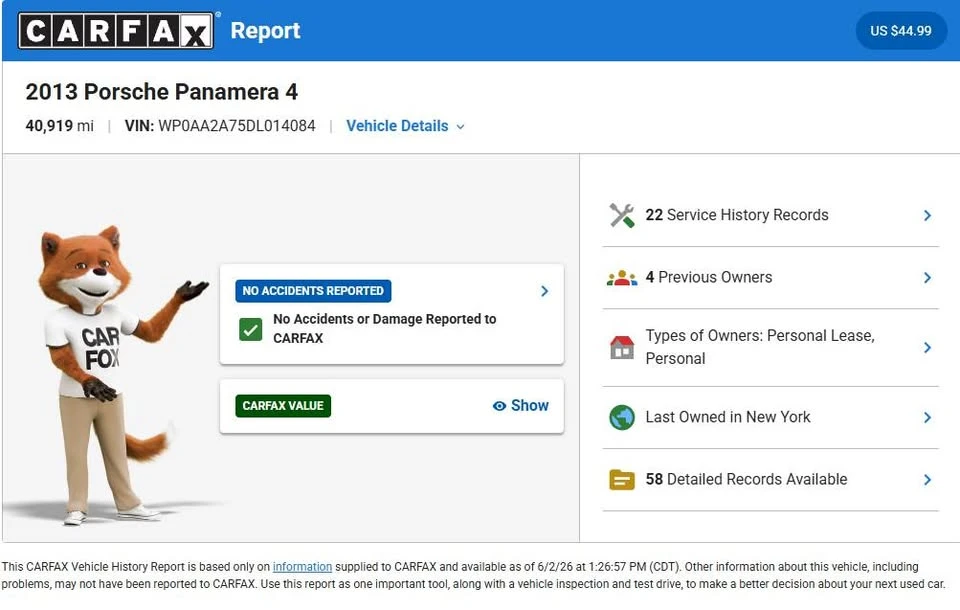960x610 pixels.
Task: Click 'No Accidents or Damage Reported to CARFAX' text
Action: coord(384,328)
